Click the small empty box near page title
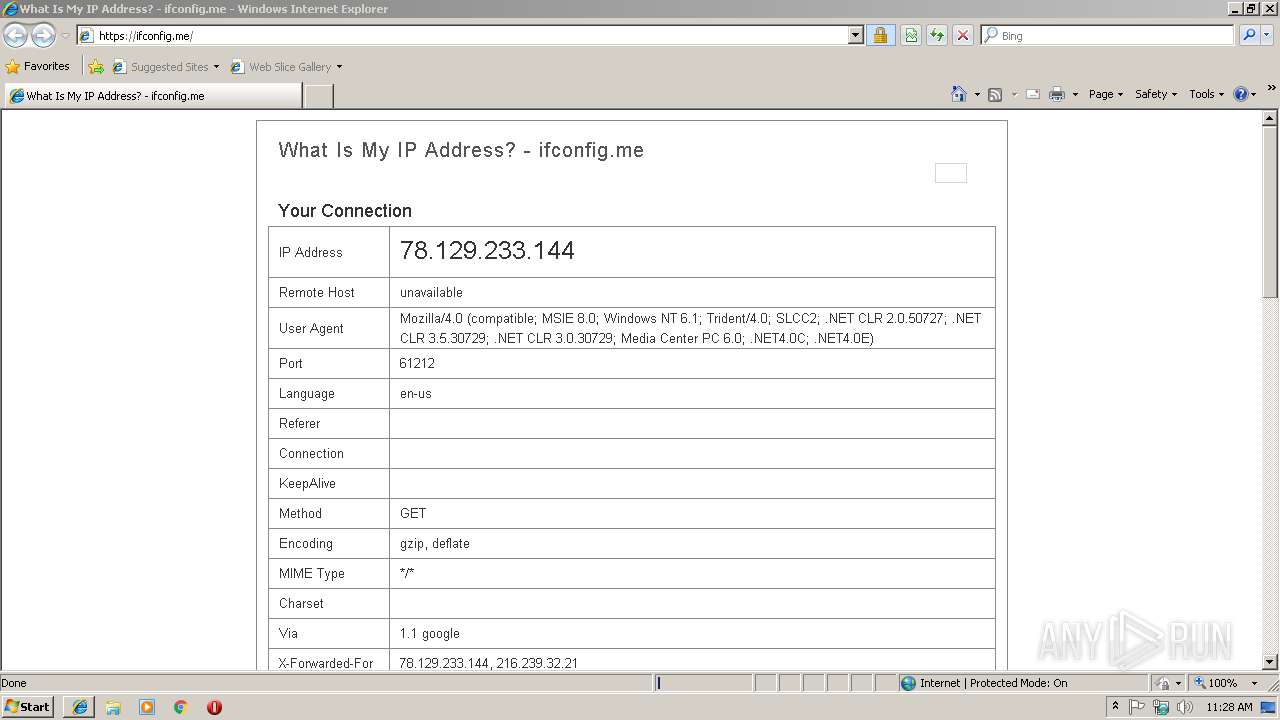Image resolution: width=1280 pixels, height=720 pixels. tap(951, 173)
